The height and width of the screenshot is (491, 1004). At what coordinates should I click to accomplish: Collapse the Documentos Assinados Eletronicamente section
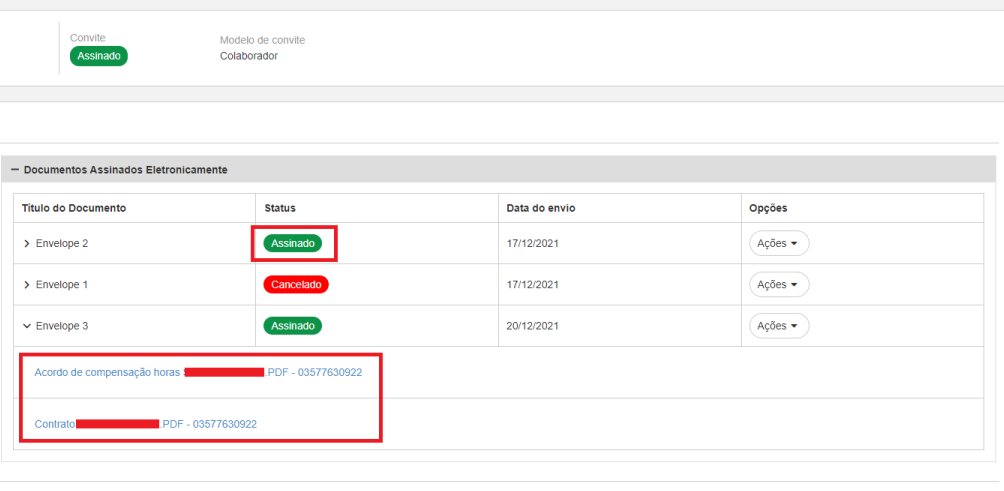pos(15,170)
